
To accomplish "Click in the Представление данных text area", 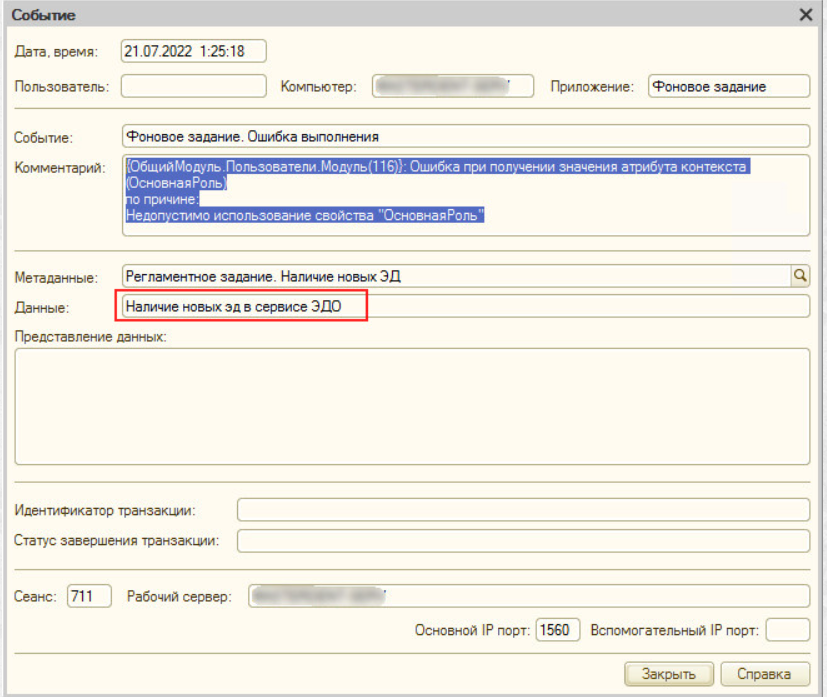I will pyautogui.click(x=411, y=405).
